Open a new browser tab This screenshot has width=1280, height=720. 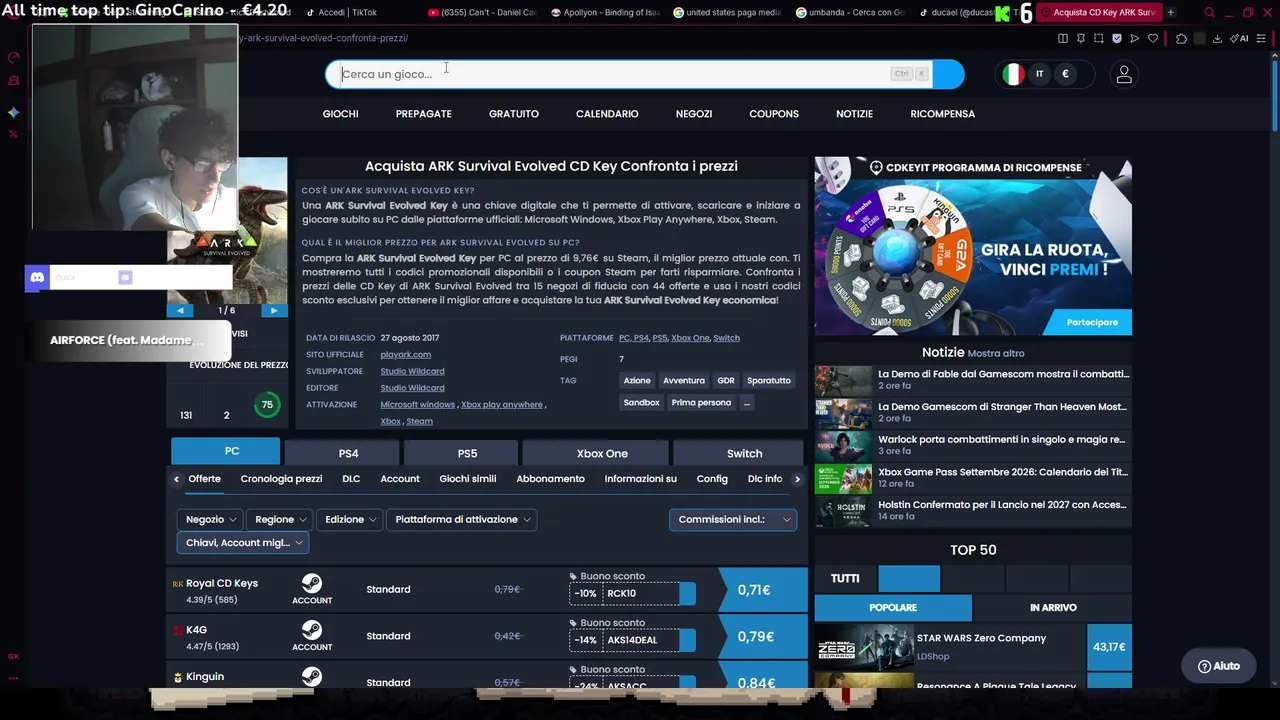click(1171, 12)
